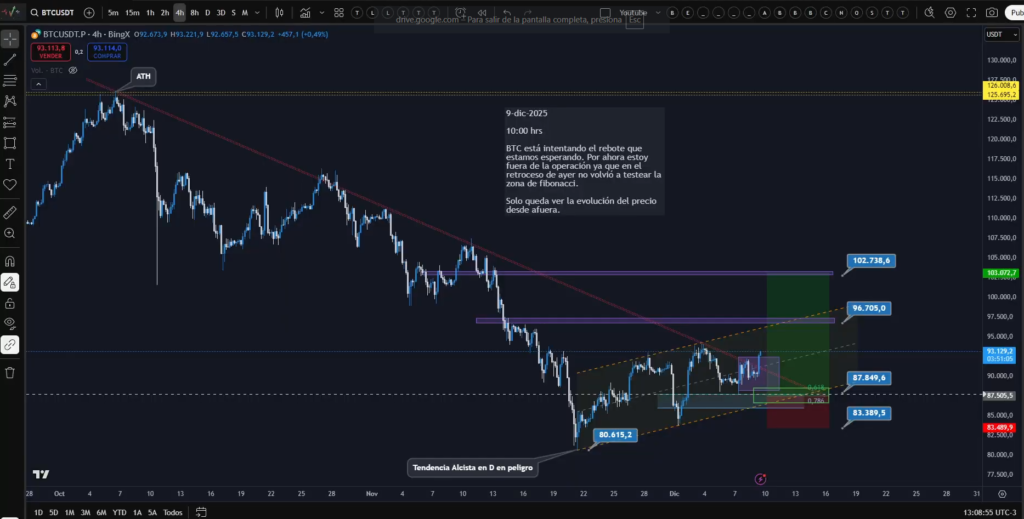
Task: Delete drawings with the trash icon
Action: (x=10, y=372)
